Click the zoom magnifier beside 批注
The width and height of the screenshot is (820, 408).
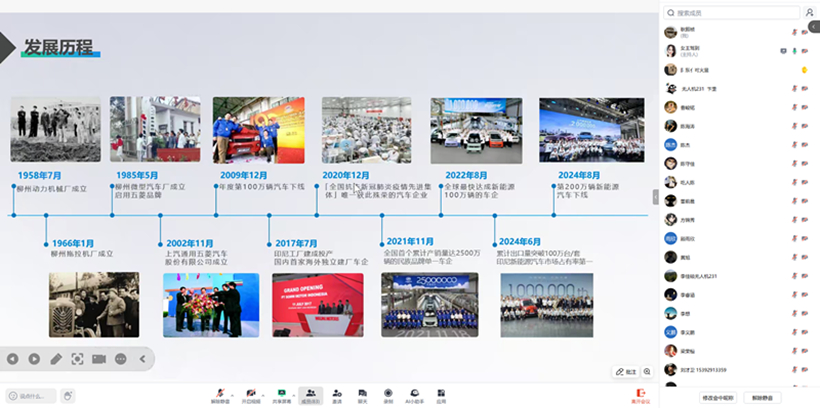tap(647, 371)
